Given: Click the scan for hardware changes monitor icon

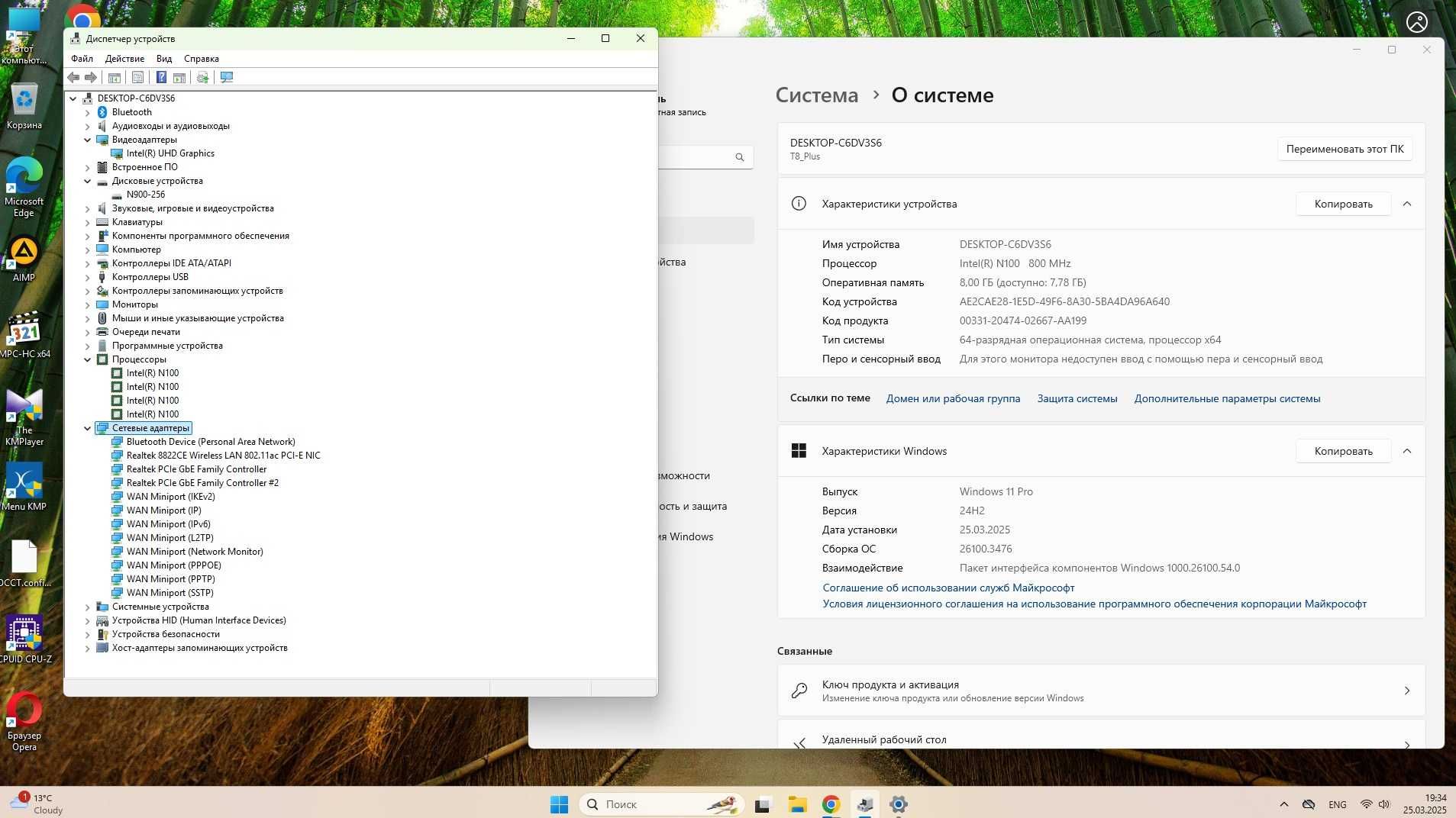Looking at the screenshot, I should (x=227, y=77).
